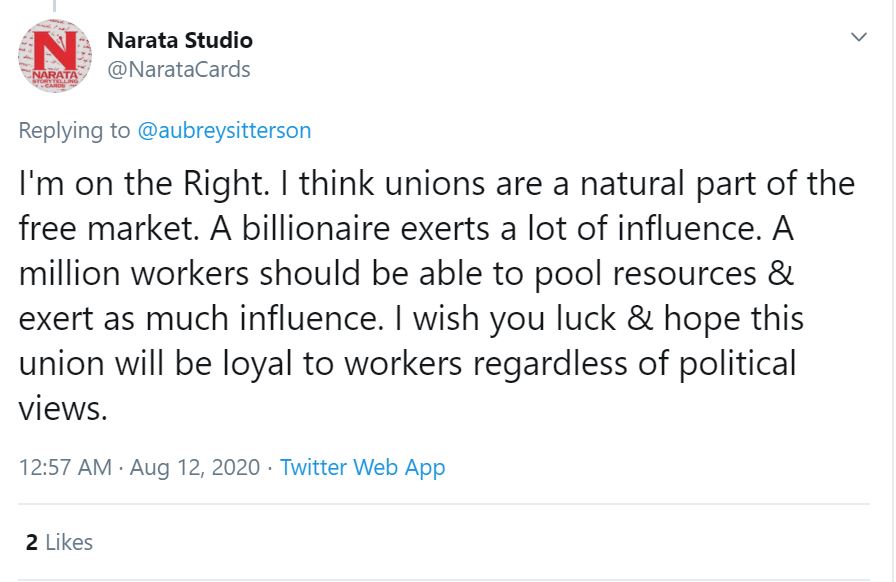Screen dimensions: 896x582
Task: View the 2 Likes list
Action: (59, 542)
